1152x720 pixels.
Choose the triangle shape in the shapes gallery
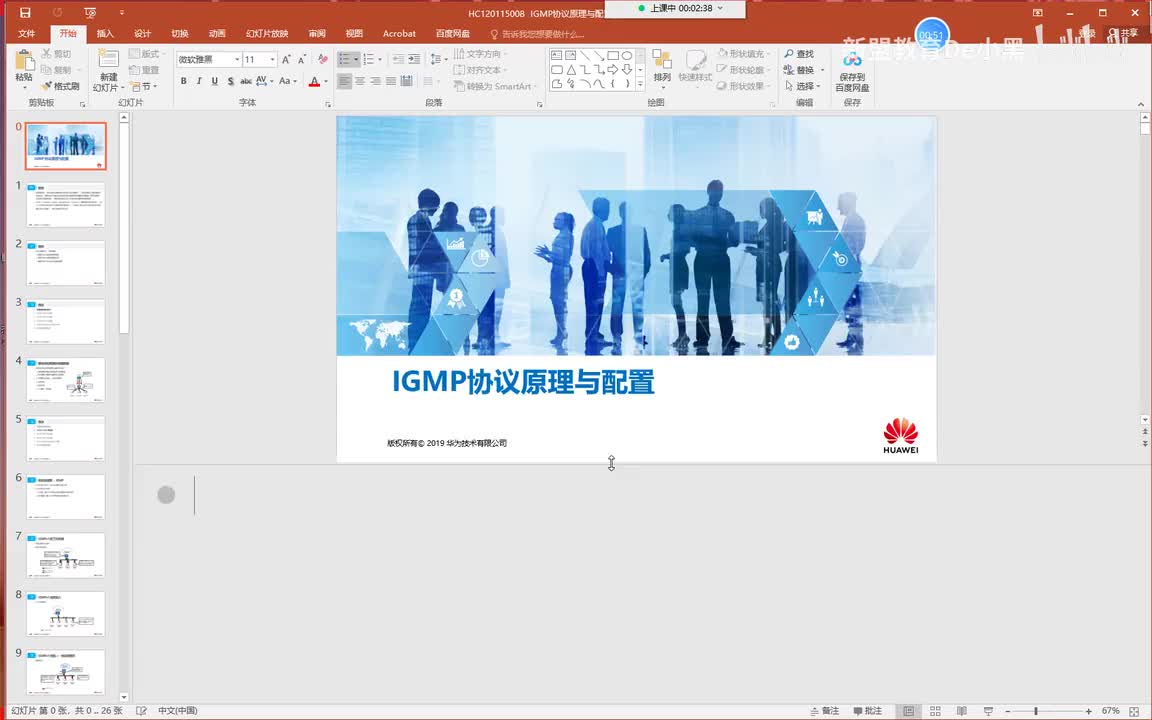(571, 70)
